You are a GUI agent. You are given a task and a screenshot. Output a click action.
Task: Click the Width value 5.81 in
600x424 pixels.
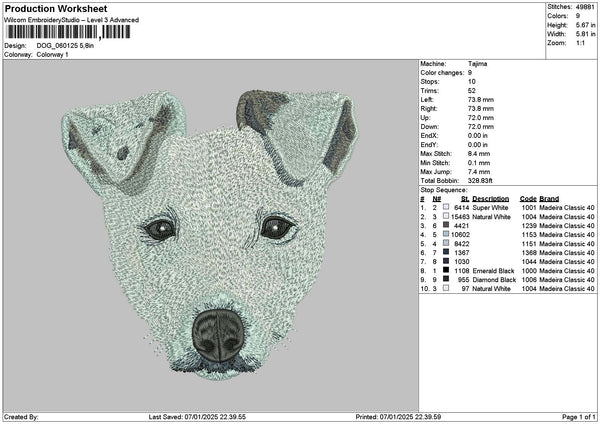[585, 34]
